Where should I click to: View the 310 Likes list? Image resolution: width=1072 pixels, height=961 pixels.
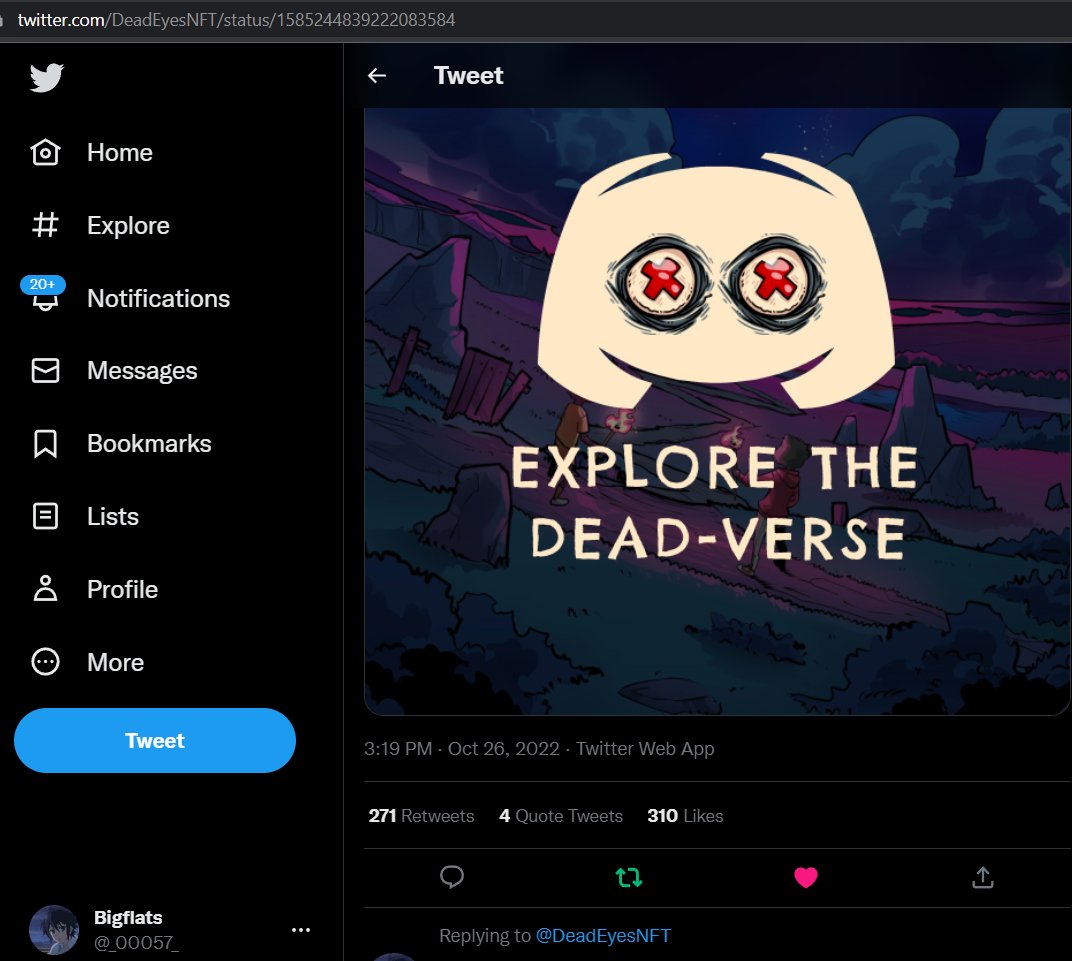[685, 815]
